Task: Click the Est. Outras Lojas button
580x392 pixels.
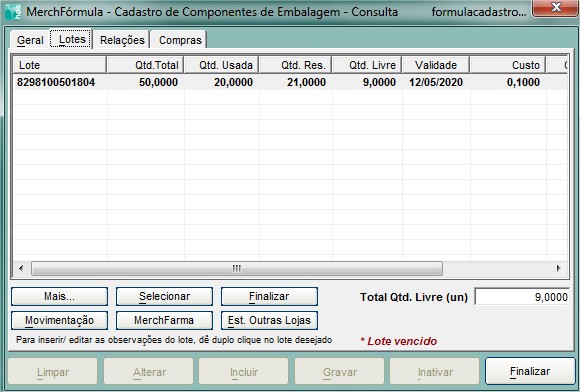Action: click(x=269, y=320)
